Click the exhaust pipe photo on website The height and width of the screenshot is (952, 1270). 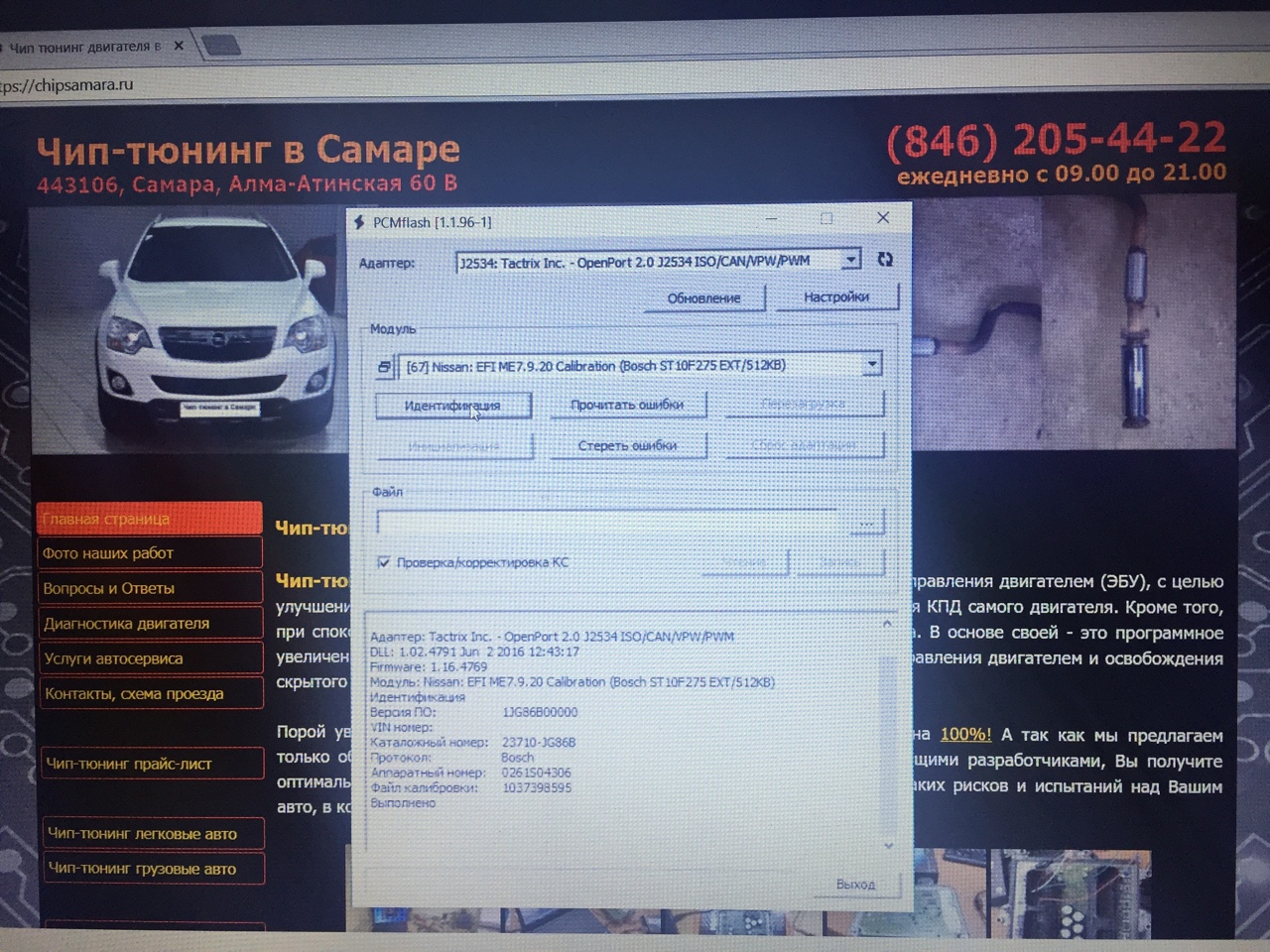[1074, 322]
